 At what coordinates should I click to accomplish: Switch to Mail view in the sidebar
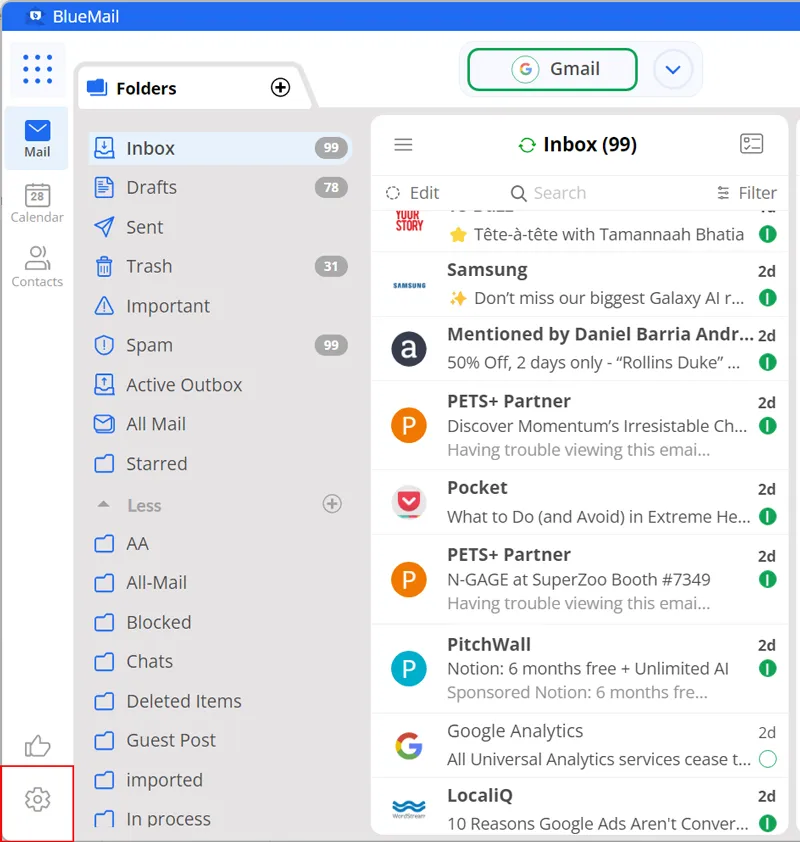(x=37, y=139)
